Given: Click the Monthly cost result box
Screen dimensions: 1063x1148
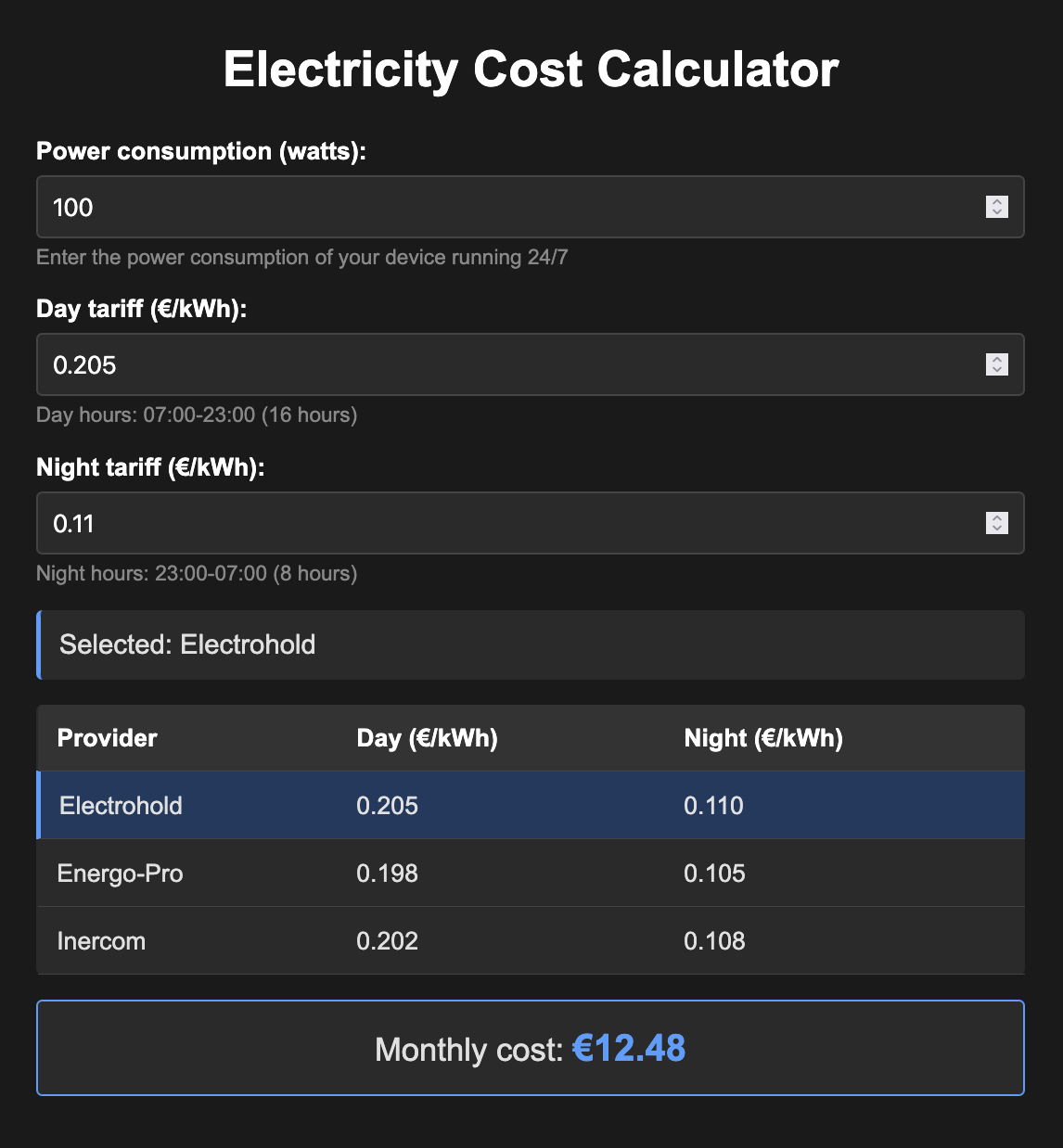Looking at the screenshot, I should point(531,1048).
